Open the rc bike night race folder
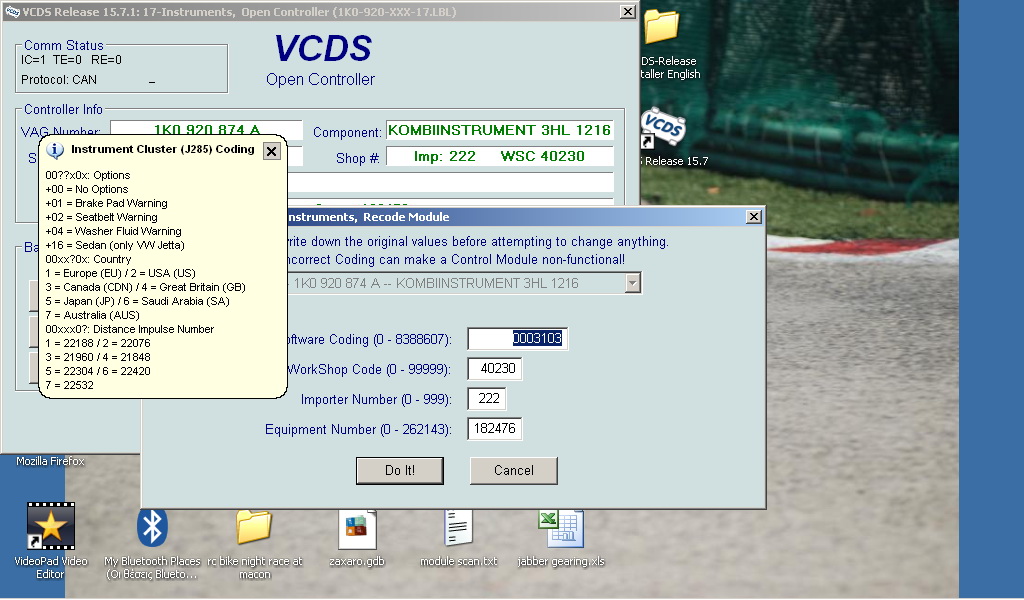1024x600 pixels. click(x=254, y=526)
